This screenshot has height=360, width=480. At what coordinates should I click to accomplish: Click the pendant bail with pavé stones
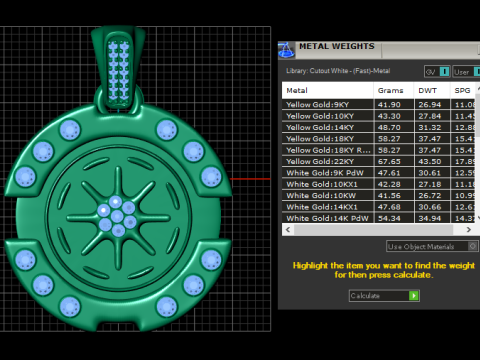118,68
